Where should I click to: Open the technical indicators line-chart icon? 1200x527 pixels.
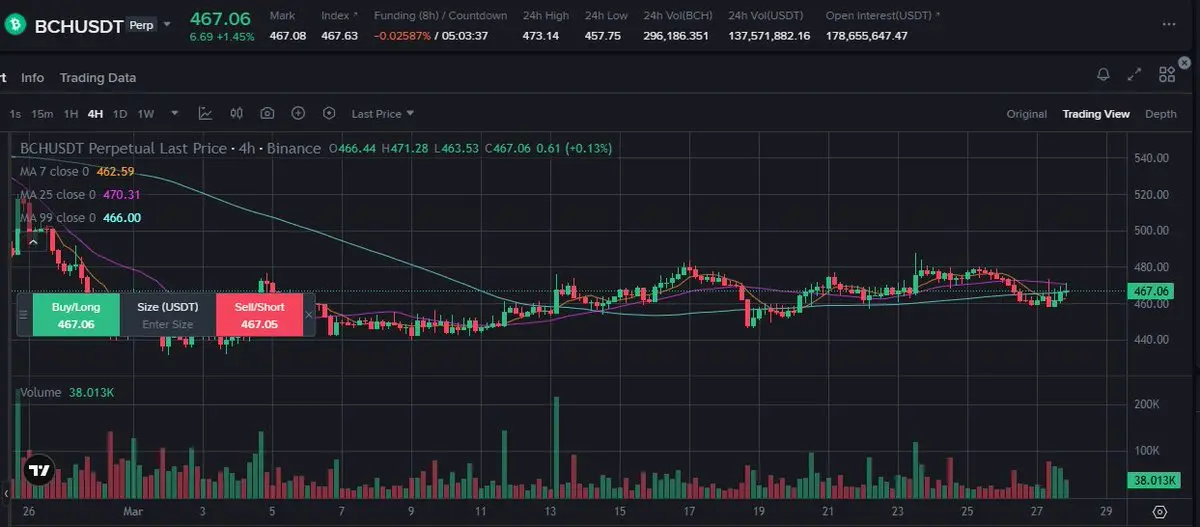[205, 113]
